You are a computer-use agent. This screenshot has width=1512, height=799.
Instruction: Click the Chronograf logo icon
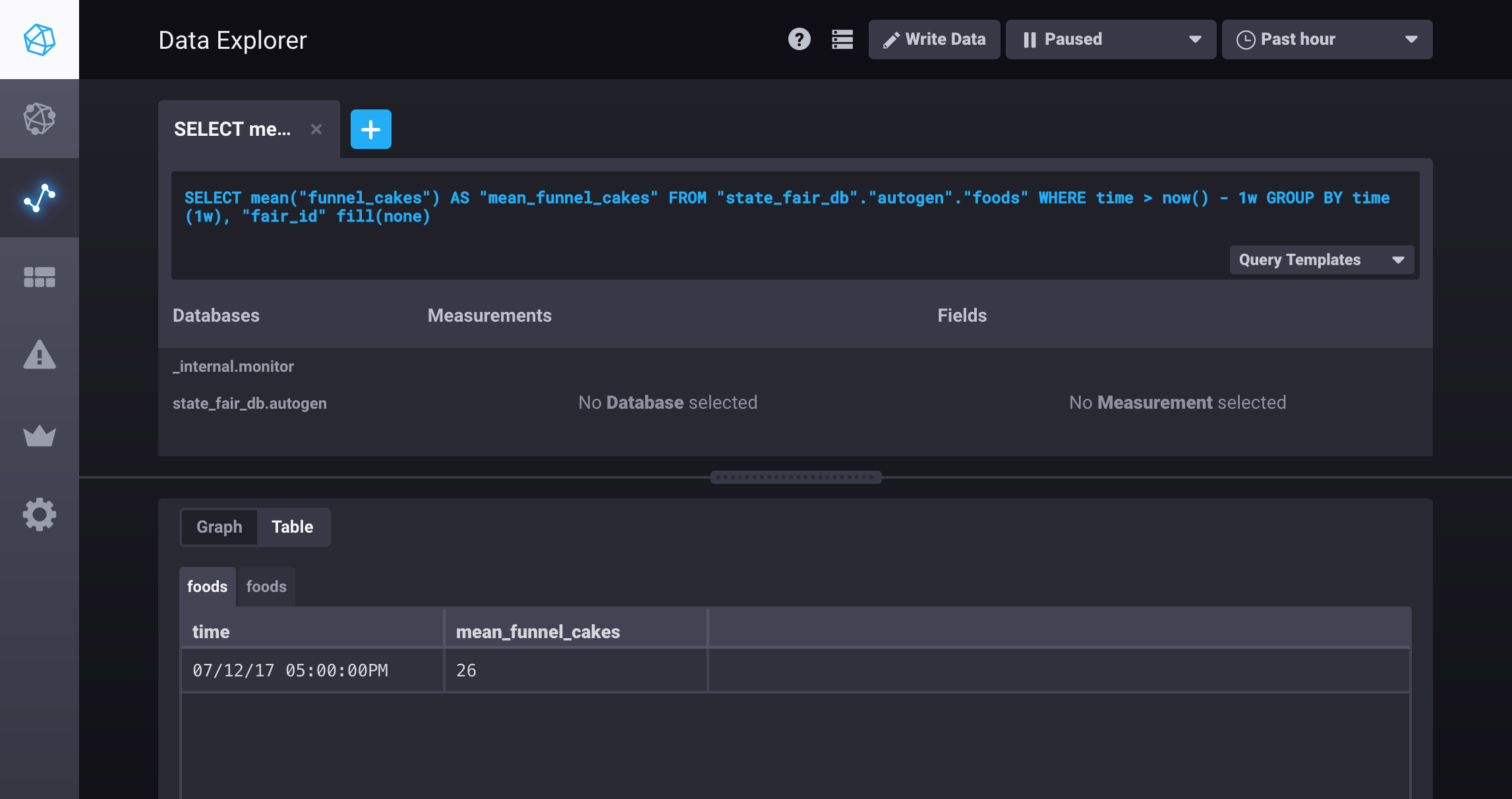tap(39, 39)
